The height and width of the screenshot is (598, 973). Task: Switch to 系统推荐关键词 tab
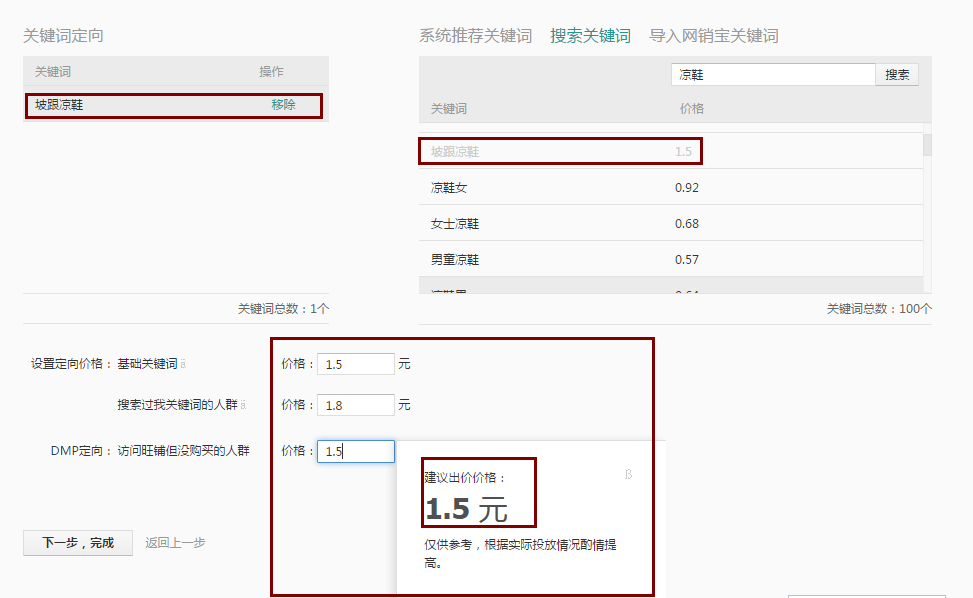point(475,36)
